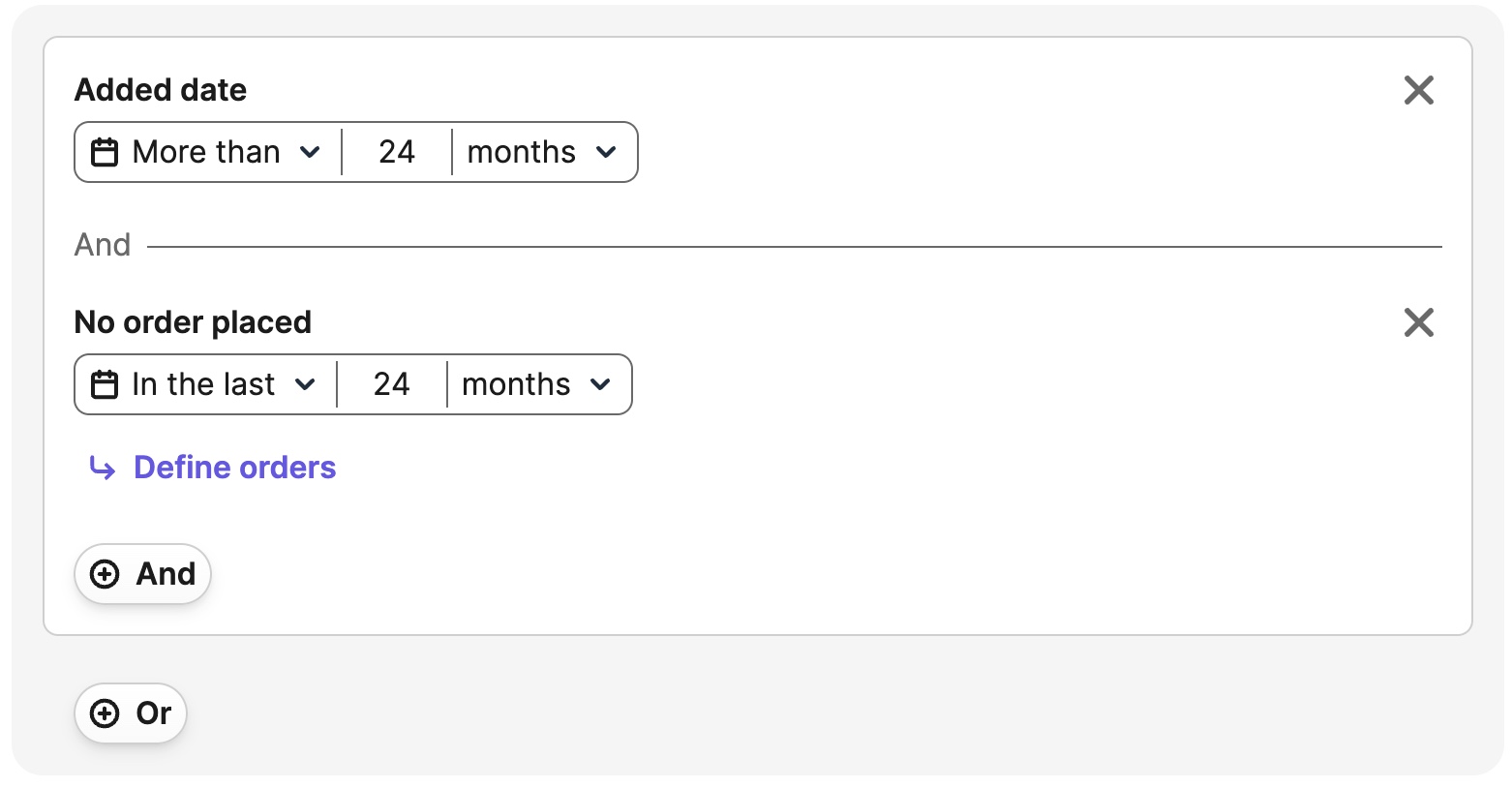Remove the Added date condition
Viewport: 1512px width, 788px height.
click(1418, 90)
